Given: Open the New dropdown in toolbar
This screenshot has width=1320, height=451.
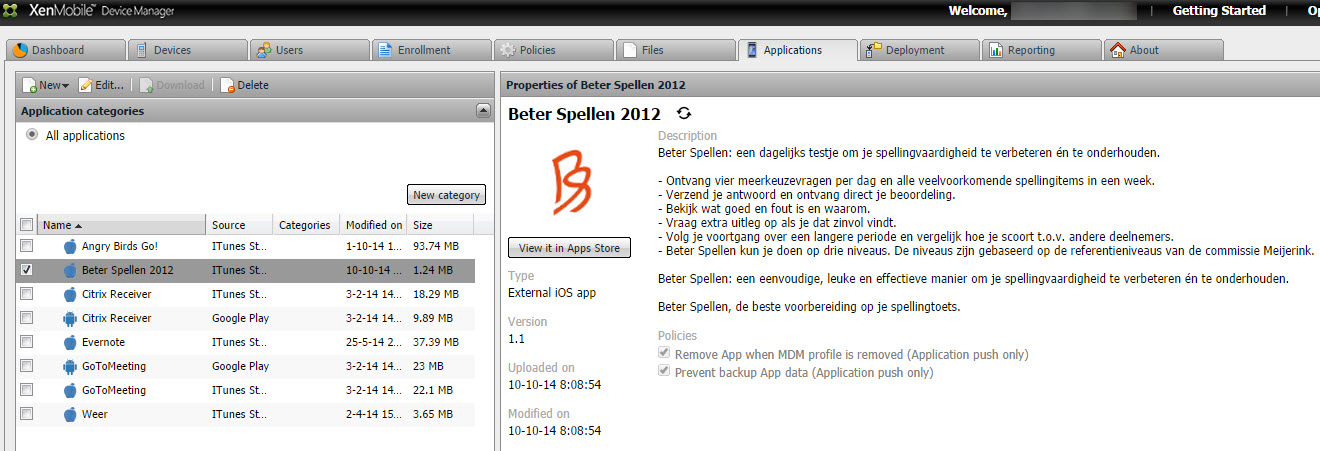Looking at the screenshot, I should [46, 85].
